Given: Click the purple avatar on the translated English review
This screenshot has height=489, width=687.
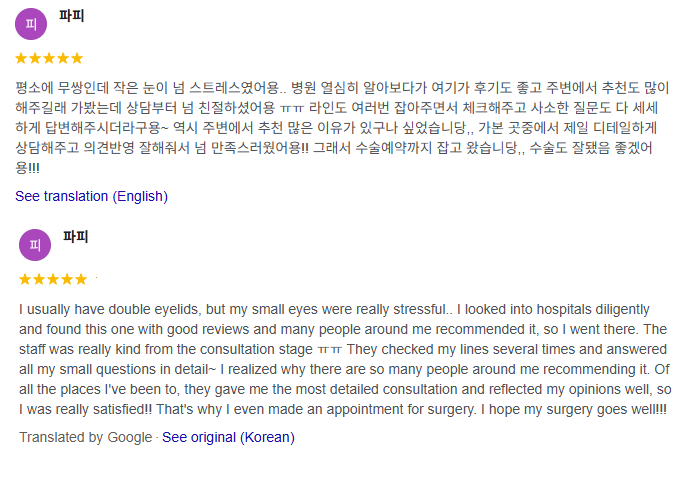Looking at the screenshot, I should coord(35,245).
